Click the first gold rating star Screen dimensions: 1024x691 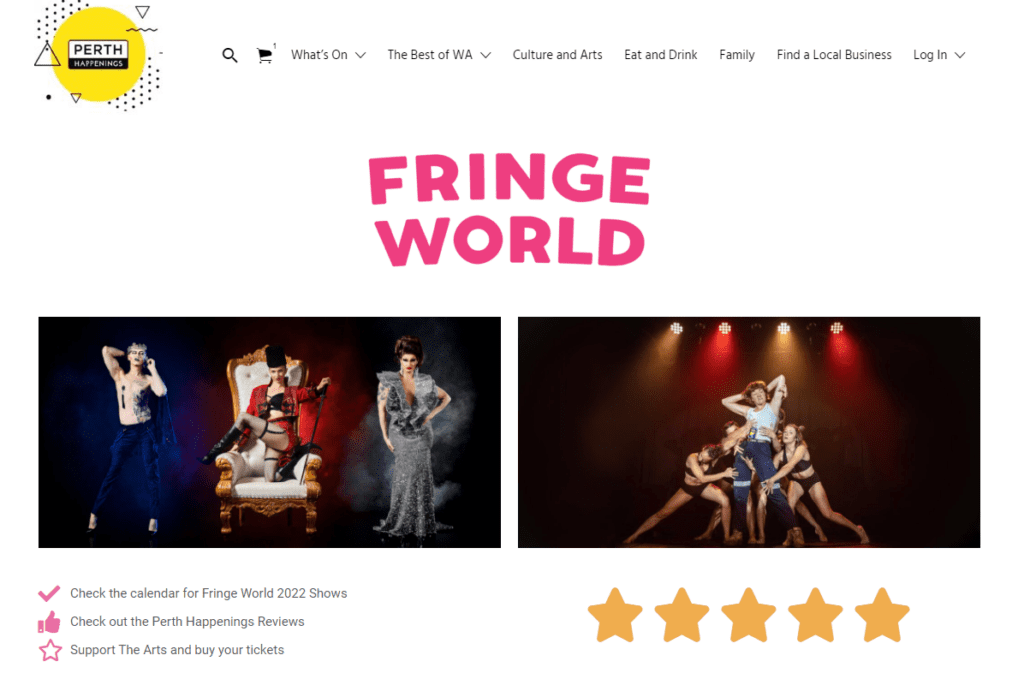point(615,615)
